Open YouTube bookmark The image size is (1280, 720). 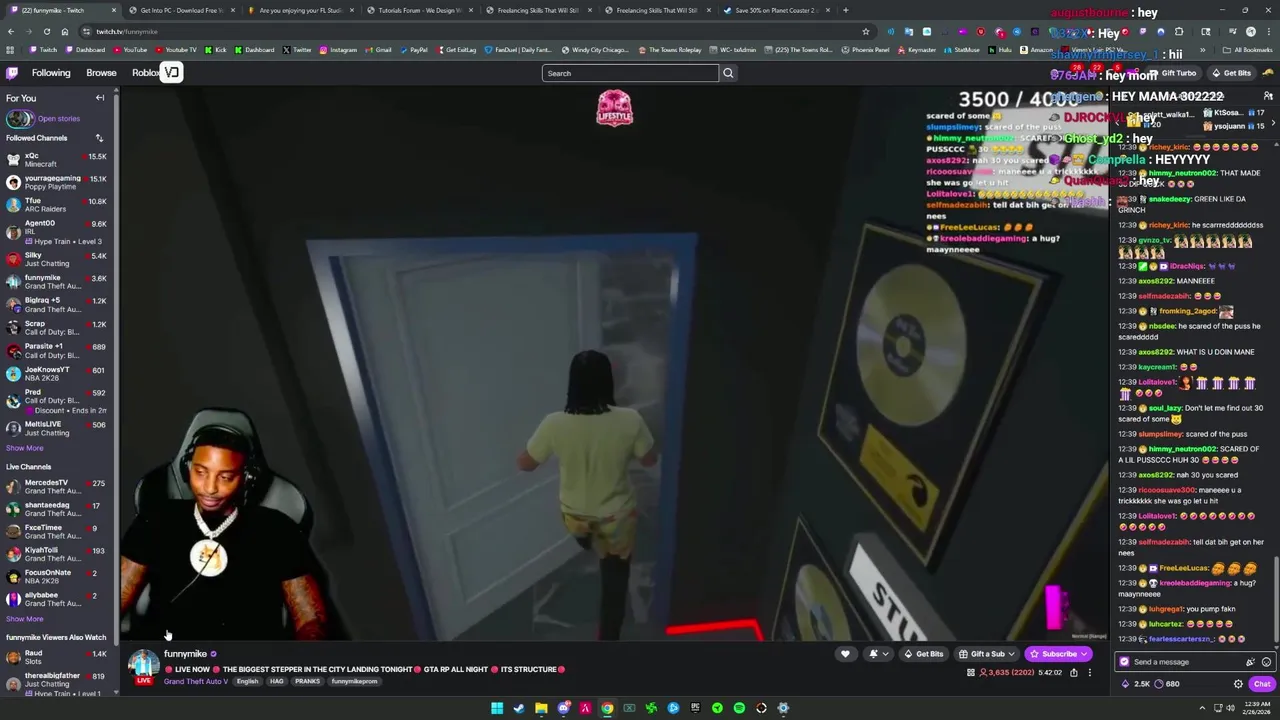pos(130,50)
